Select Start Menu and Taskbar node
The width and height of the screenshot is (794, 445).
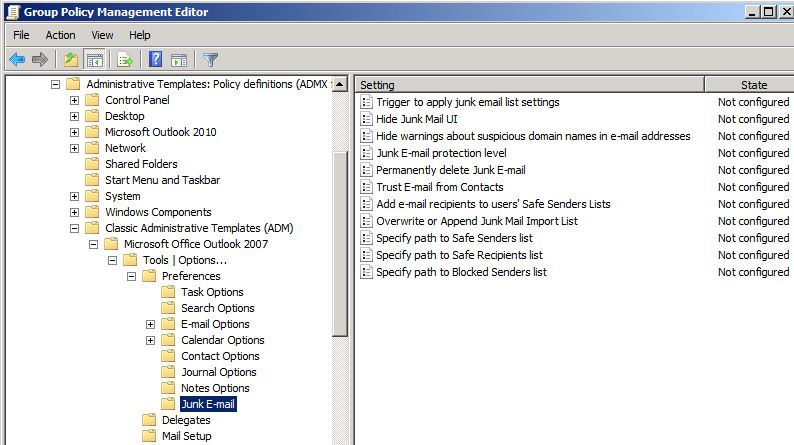coord(163,180)
